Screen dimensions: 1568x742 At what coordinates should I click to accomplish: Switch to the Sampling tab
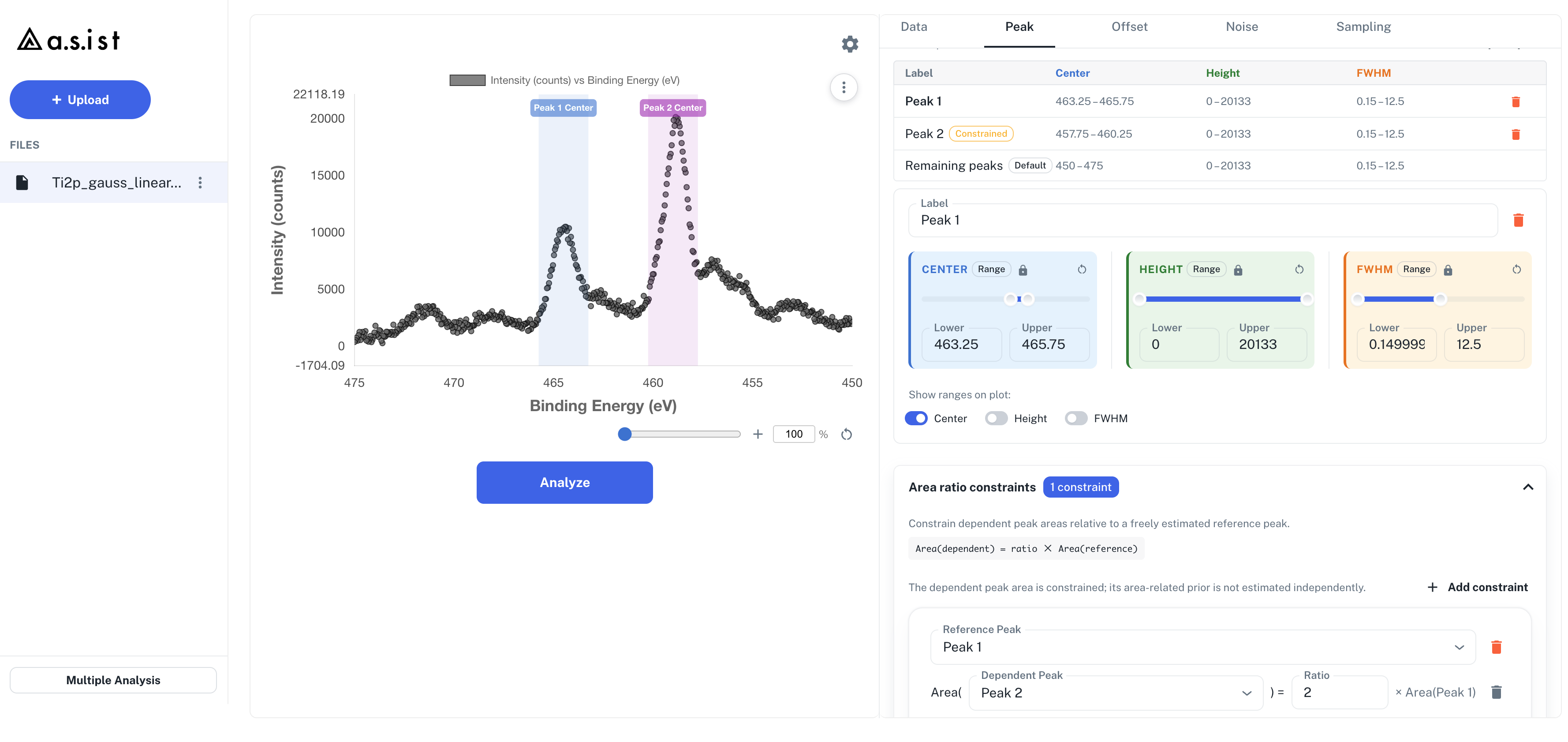click(1363, 27)
